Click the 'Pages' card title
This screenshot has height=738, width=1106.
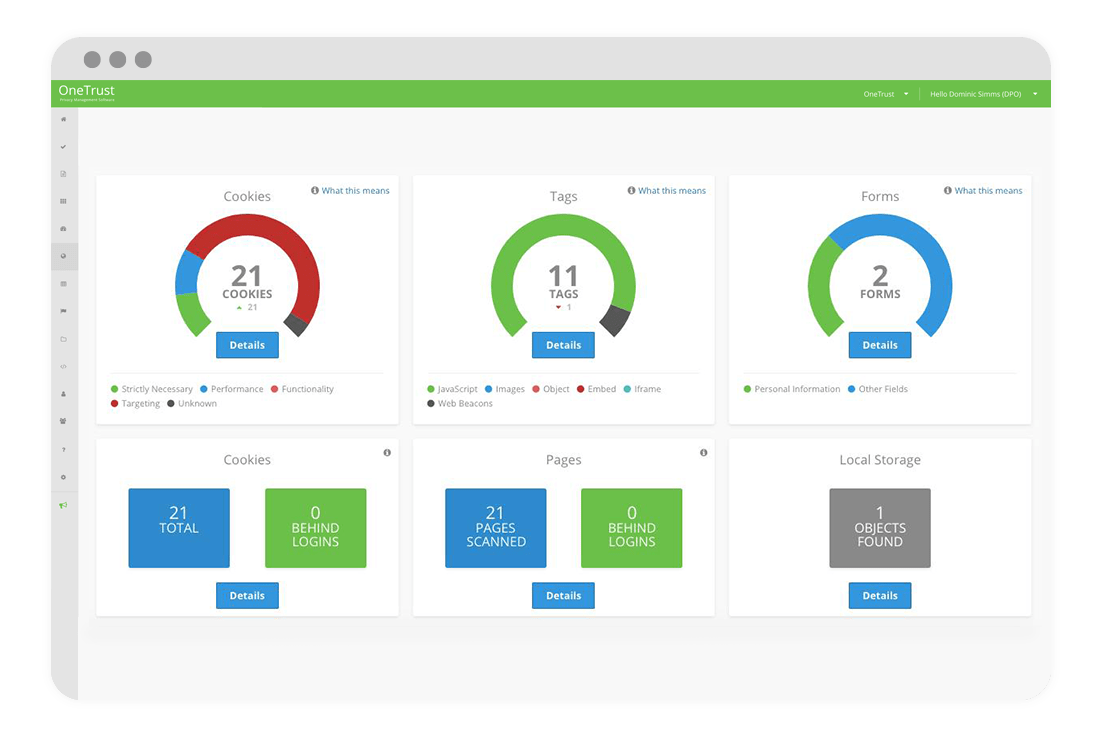coord(564,460)
